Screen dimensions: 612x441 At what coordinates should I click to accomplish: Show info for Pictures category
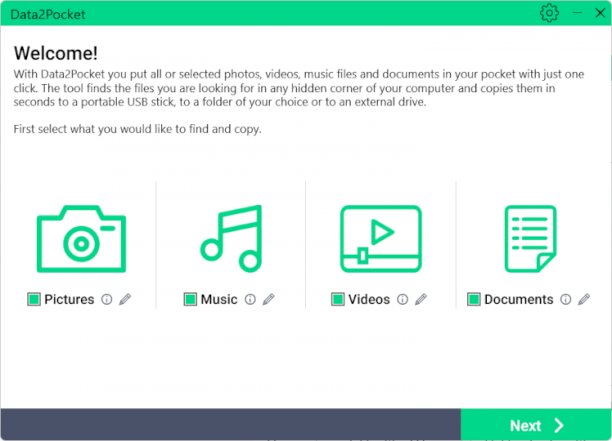click(x=107, y=299)
